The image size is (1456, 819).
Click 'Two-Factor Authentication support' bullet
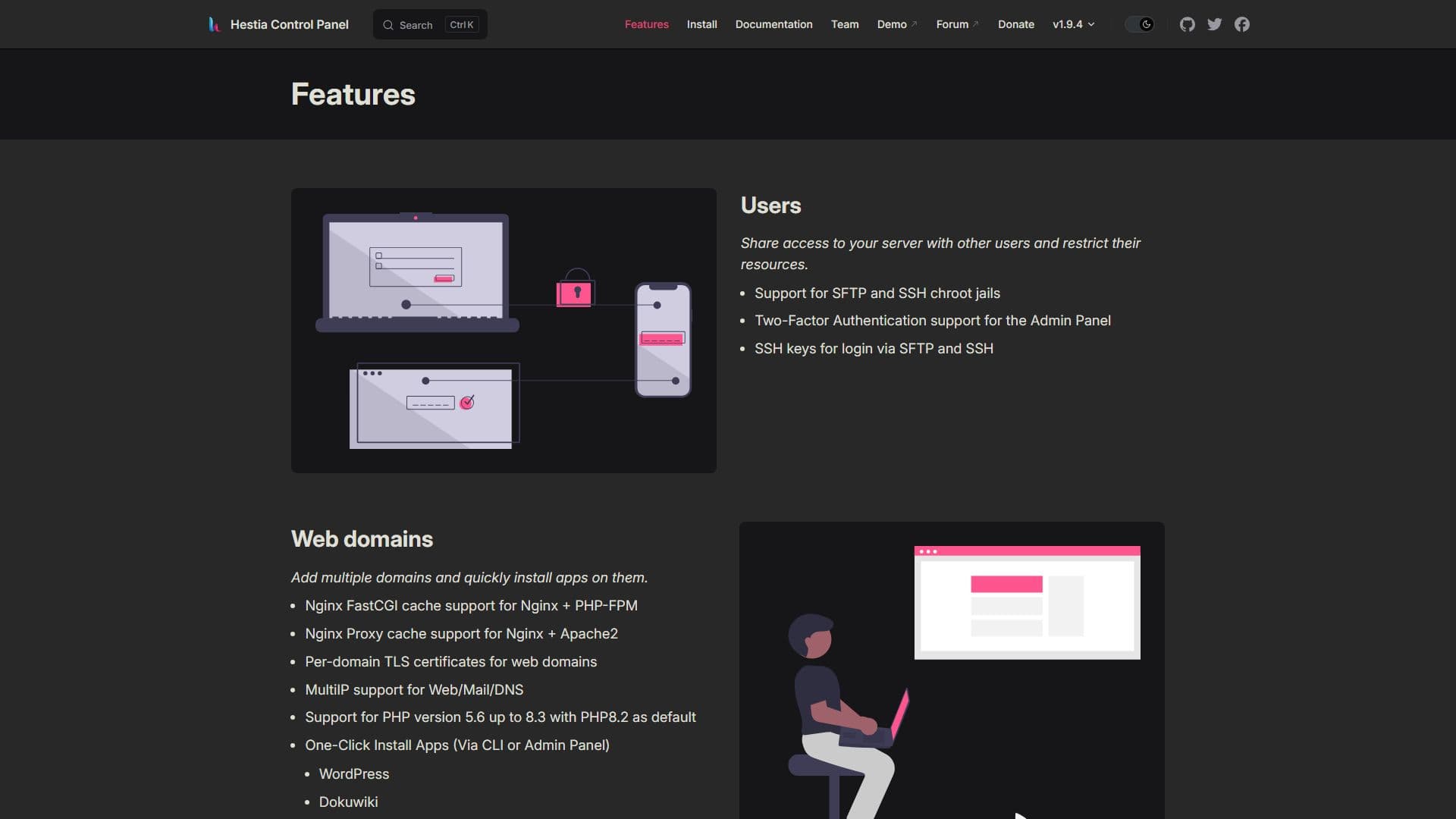coord(932,321)
